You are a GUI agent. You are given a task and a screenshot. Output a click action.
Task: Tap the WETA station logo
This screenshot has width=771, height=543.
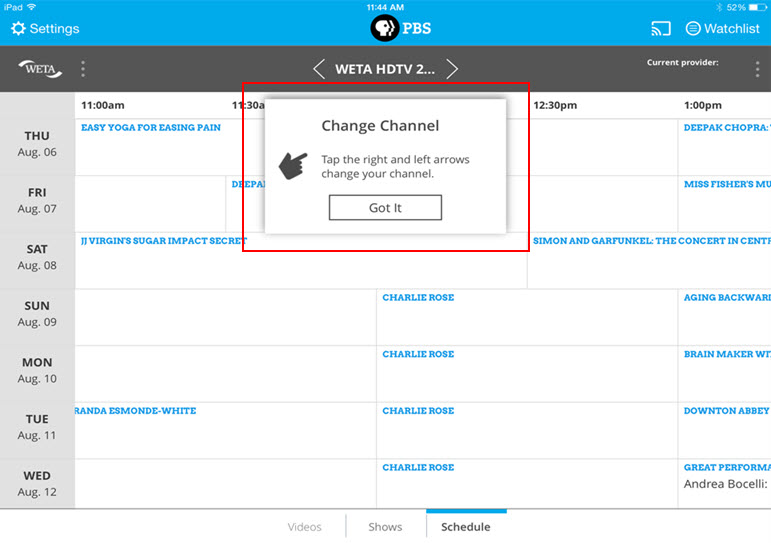(x=40, y=69)
